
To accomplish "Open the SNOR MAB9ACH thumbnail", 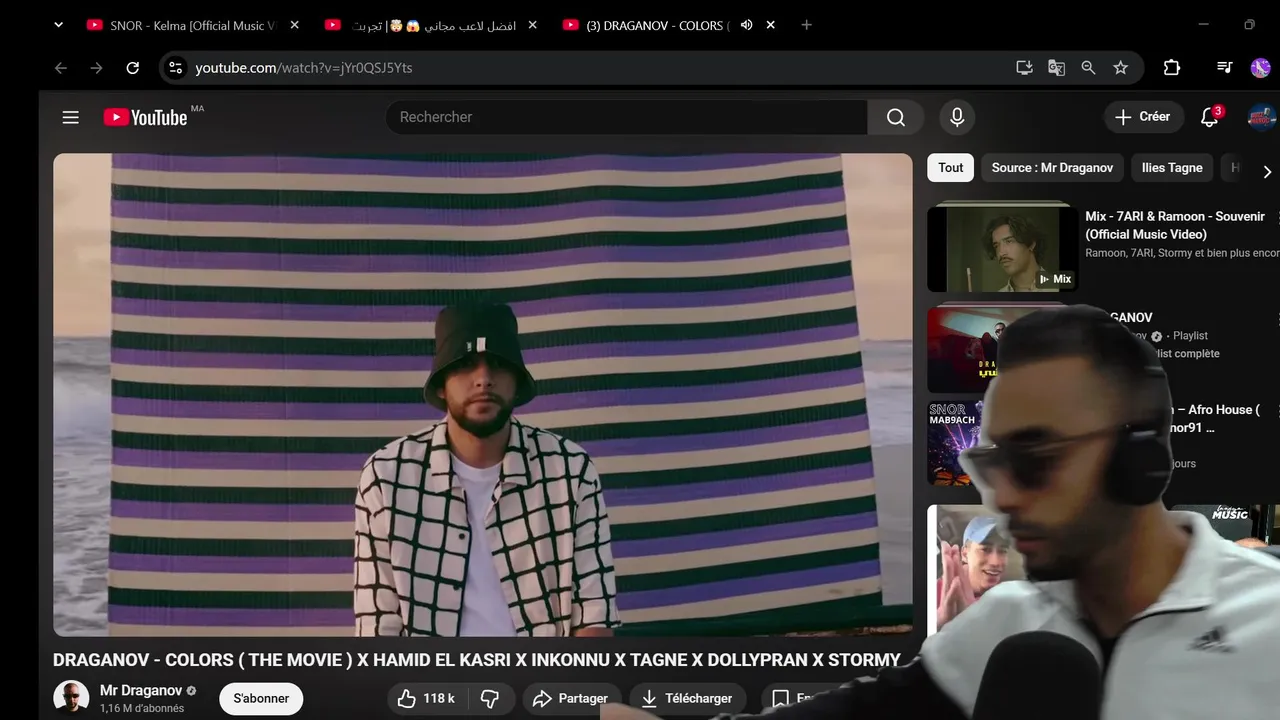I will click(x=953, y=444).
